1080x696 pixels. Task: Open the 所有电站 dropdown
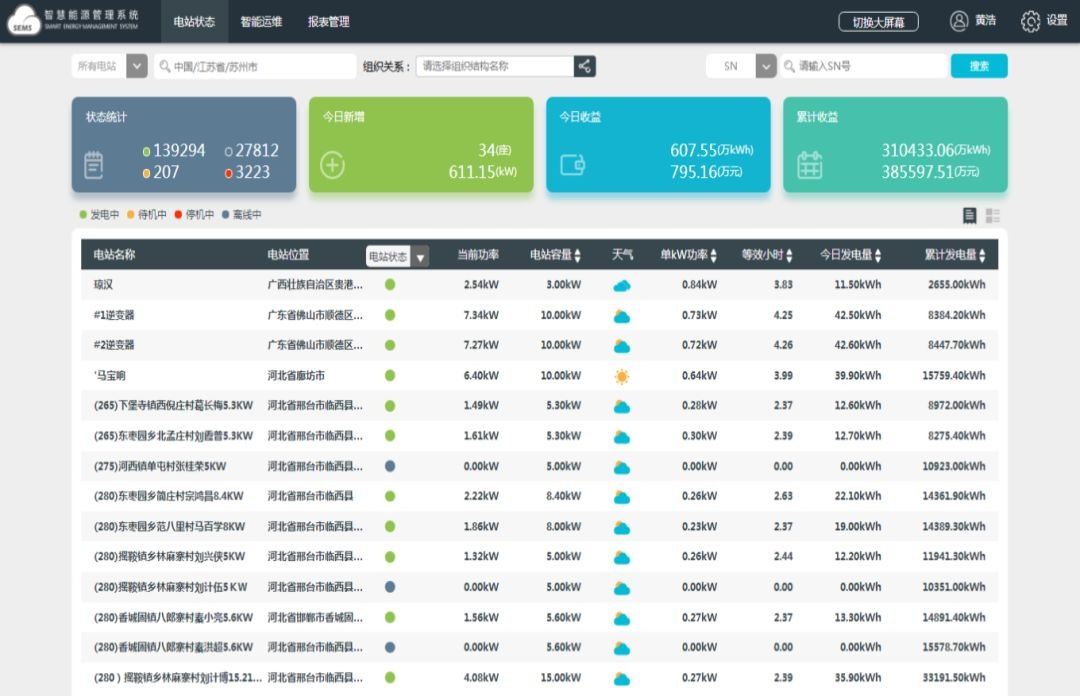tap(137, 66)
